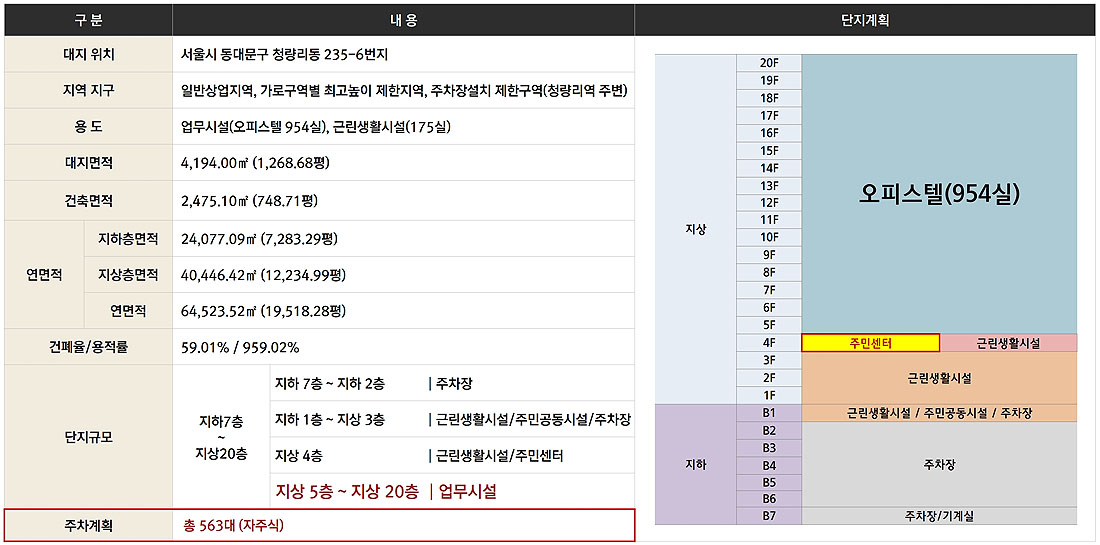Click the B4 floor cell
This screenshot has height=545, width=1100.
click(x=769, y=464)
